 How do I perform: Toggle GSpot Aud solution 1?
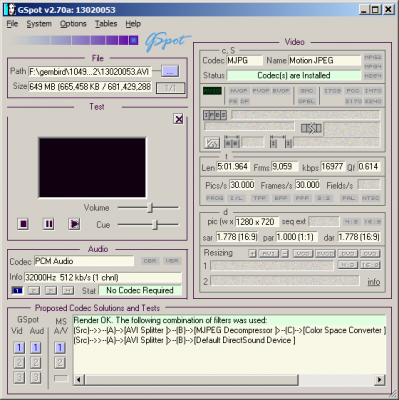(x=36, y=348)
